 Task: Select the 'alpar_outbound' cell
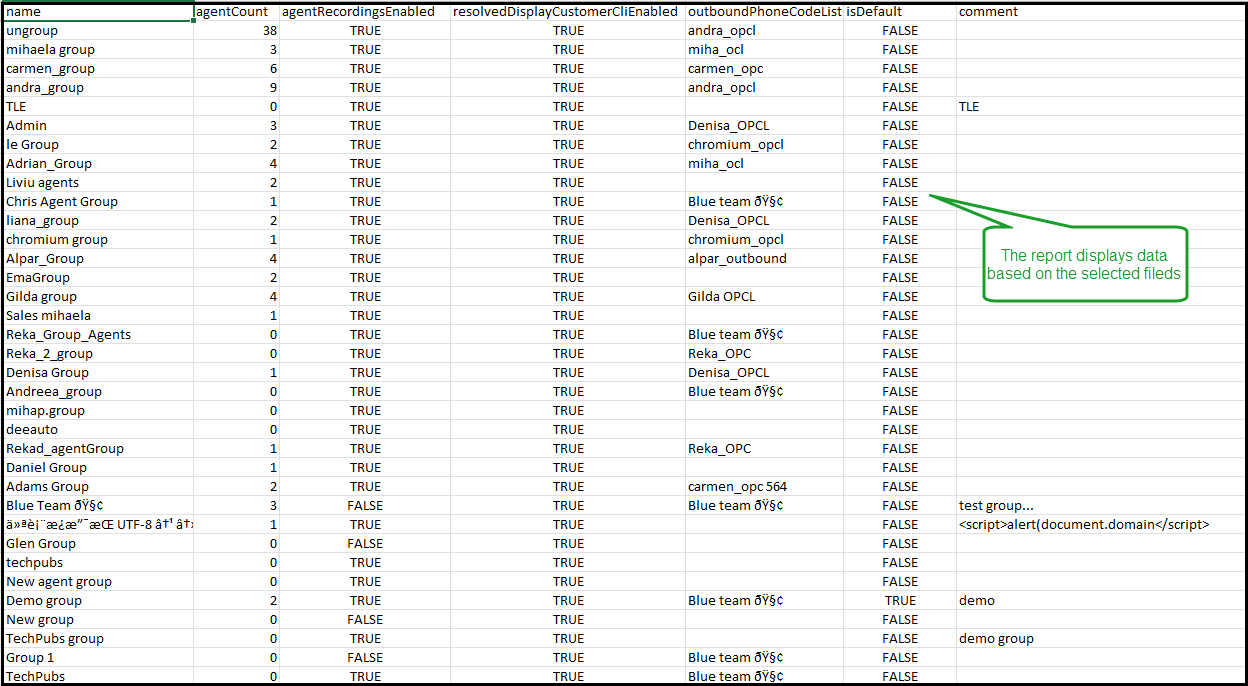coord(764,259)
